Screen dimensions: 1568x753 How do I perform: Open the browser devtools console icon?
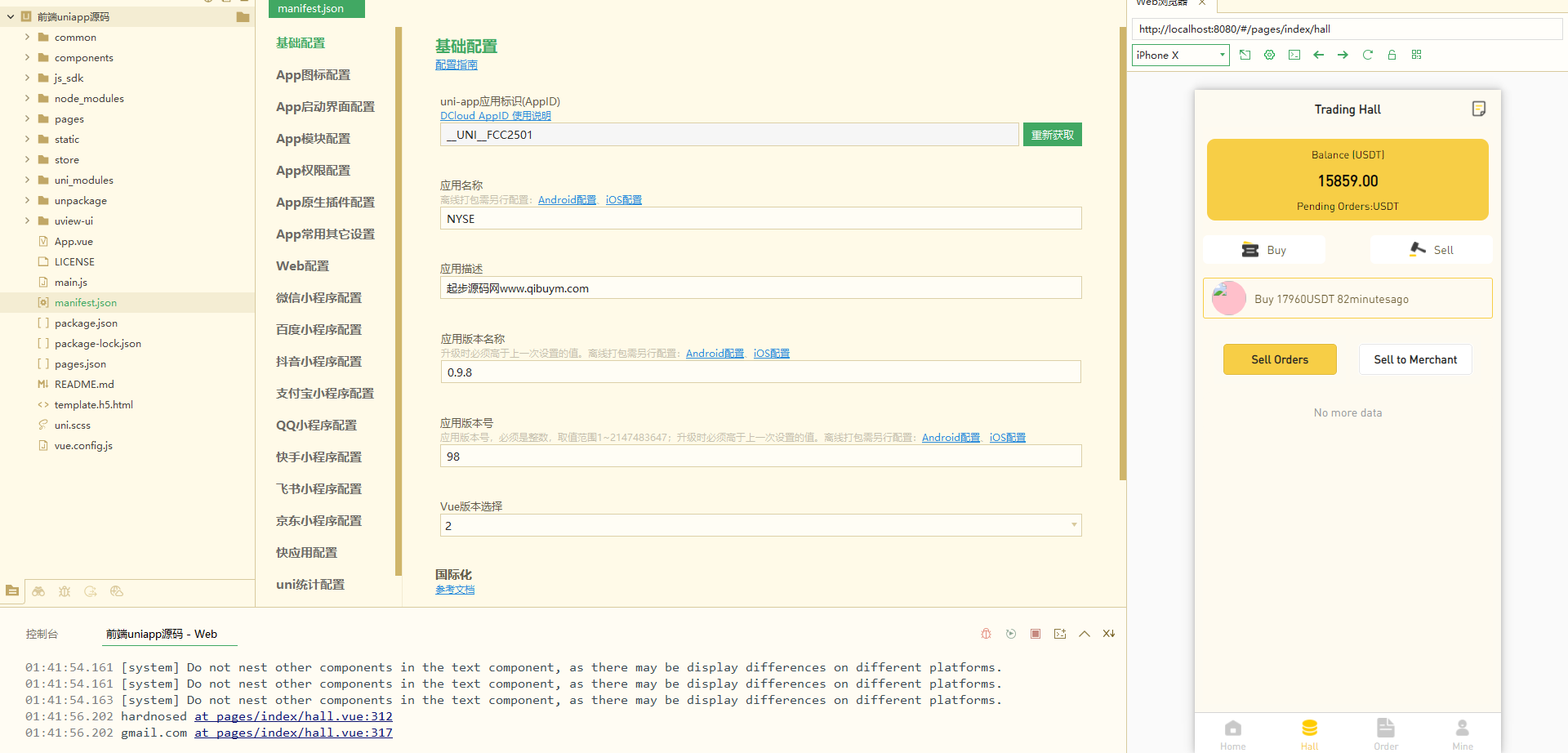pyautogui.click(x=1294, y=55)
